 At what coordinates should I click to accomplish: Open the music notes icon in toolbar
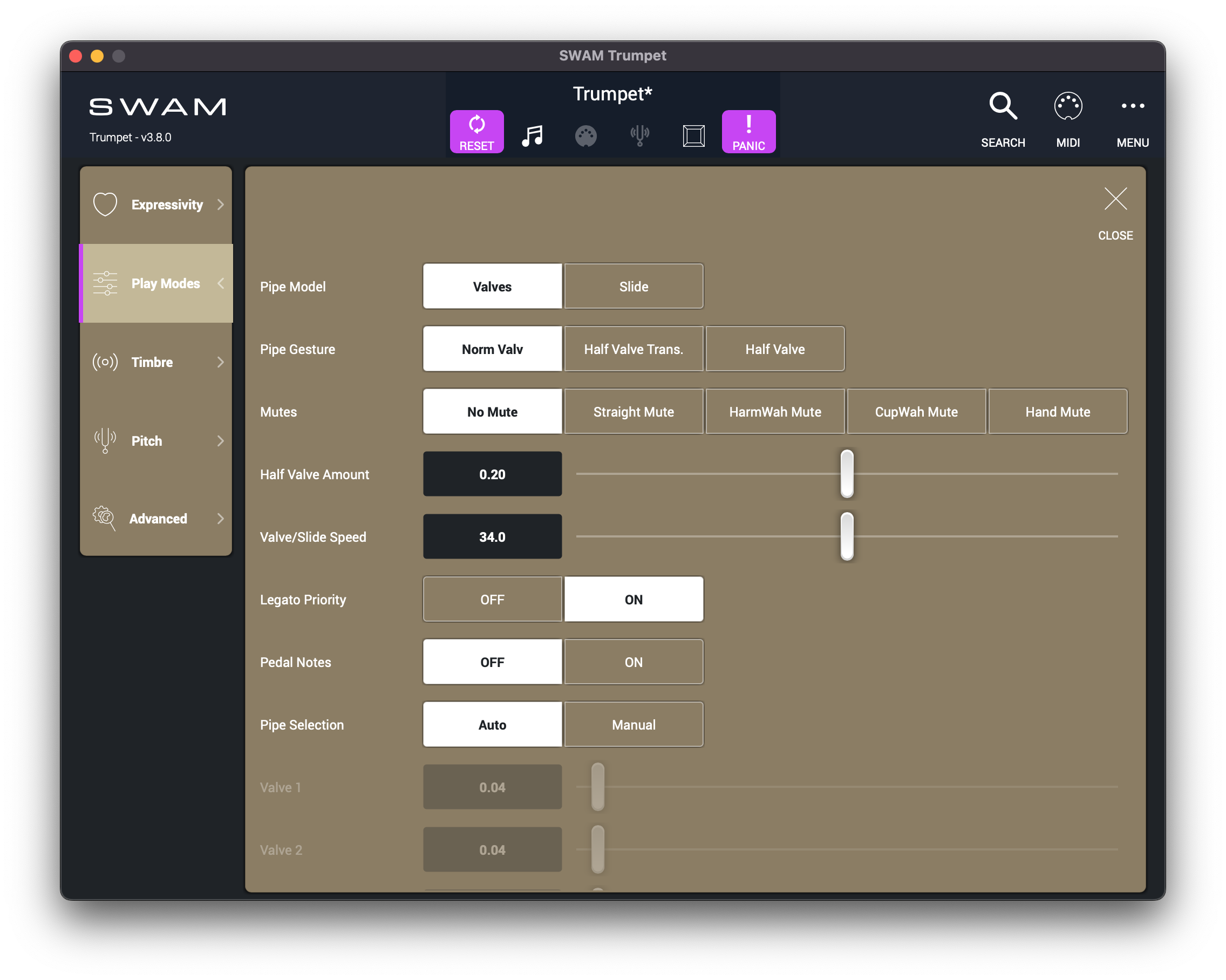[532, 136]
